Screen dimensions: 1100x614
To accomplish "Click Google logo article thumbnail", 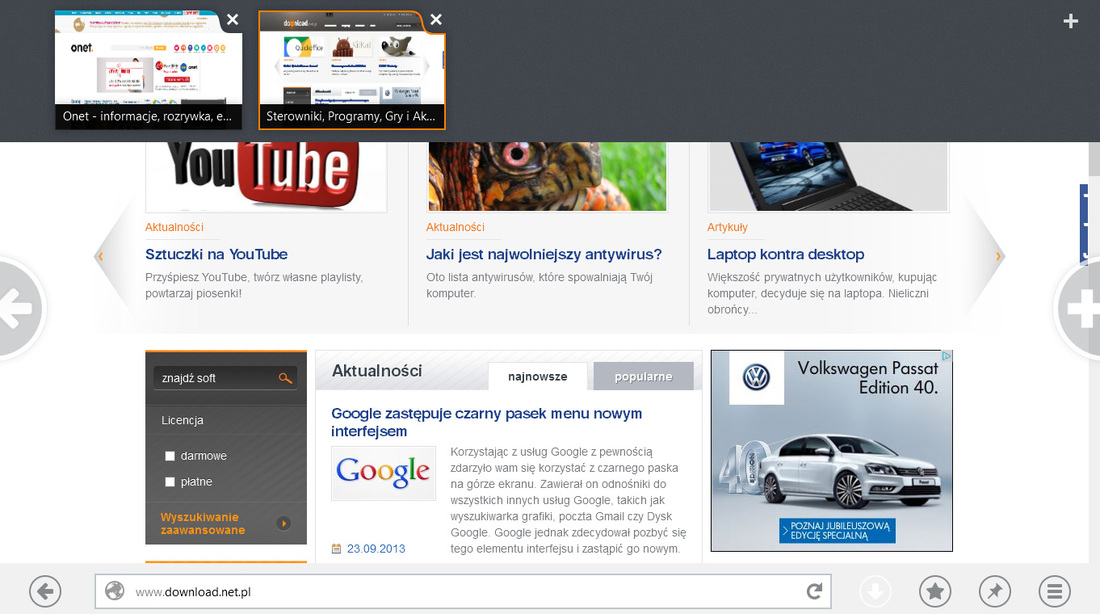I will [383, 473].
